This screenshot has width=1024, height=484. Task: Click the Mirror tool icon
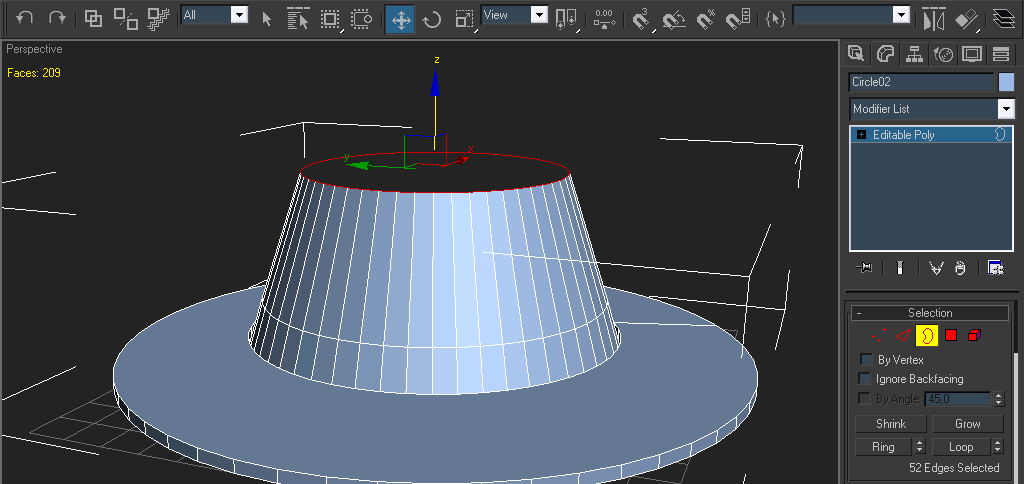pos(933,18)
